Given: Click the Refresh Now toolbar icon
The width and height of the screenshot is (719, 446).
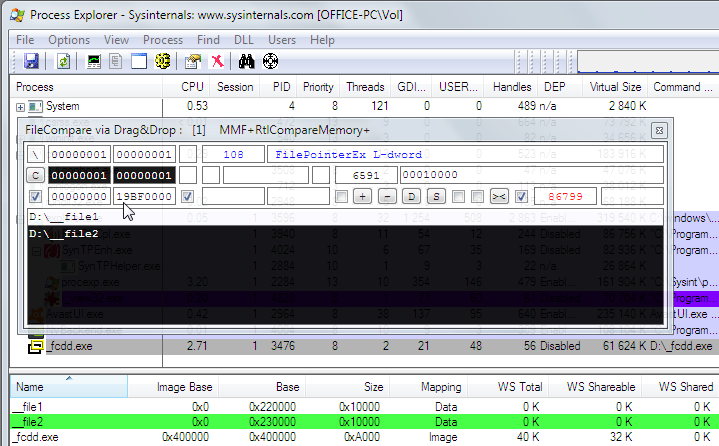Looking at the screenshot, I should 63,61.
